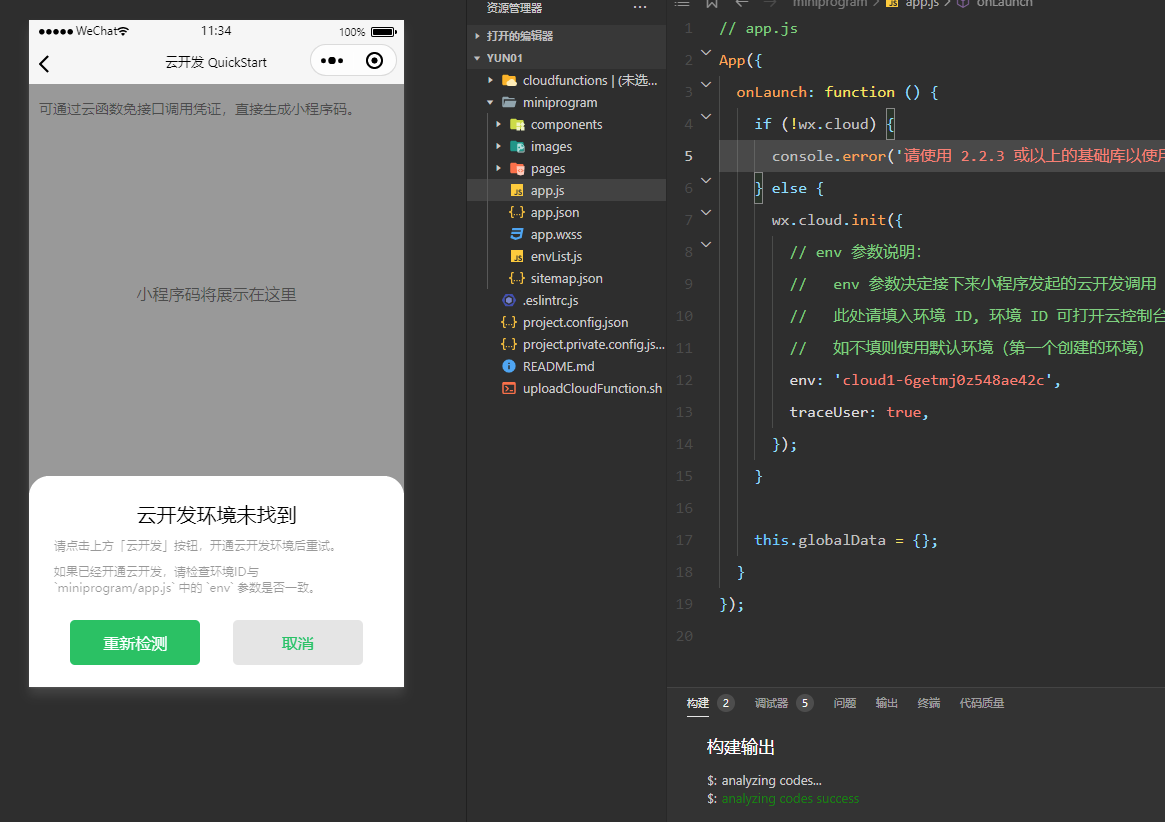The width and height of the screenshot is (1165, 822).
Task: Tap the mini program close circle button
Action: pyautogui.click(x=374, y=61)
